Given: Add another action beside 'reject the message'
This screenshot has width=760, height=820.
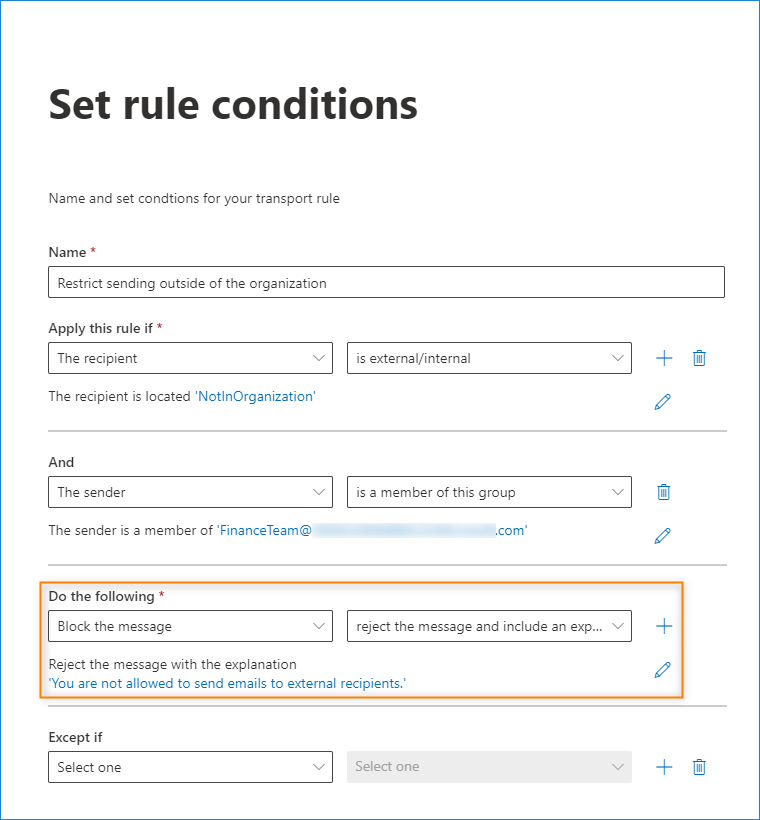Looking at the screenshot, I should pos(664,626).
